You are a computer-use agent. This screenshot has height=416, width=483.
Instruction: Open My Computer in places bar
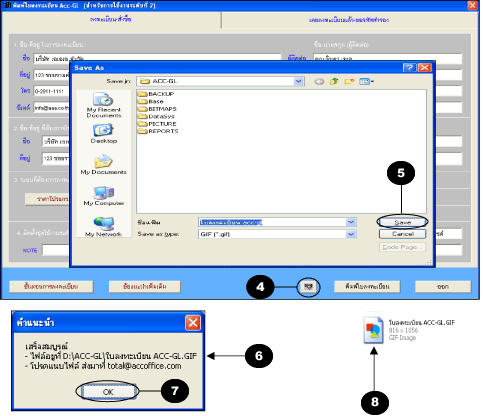coord(104,196)
